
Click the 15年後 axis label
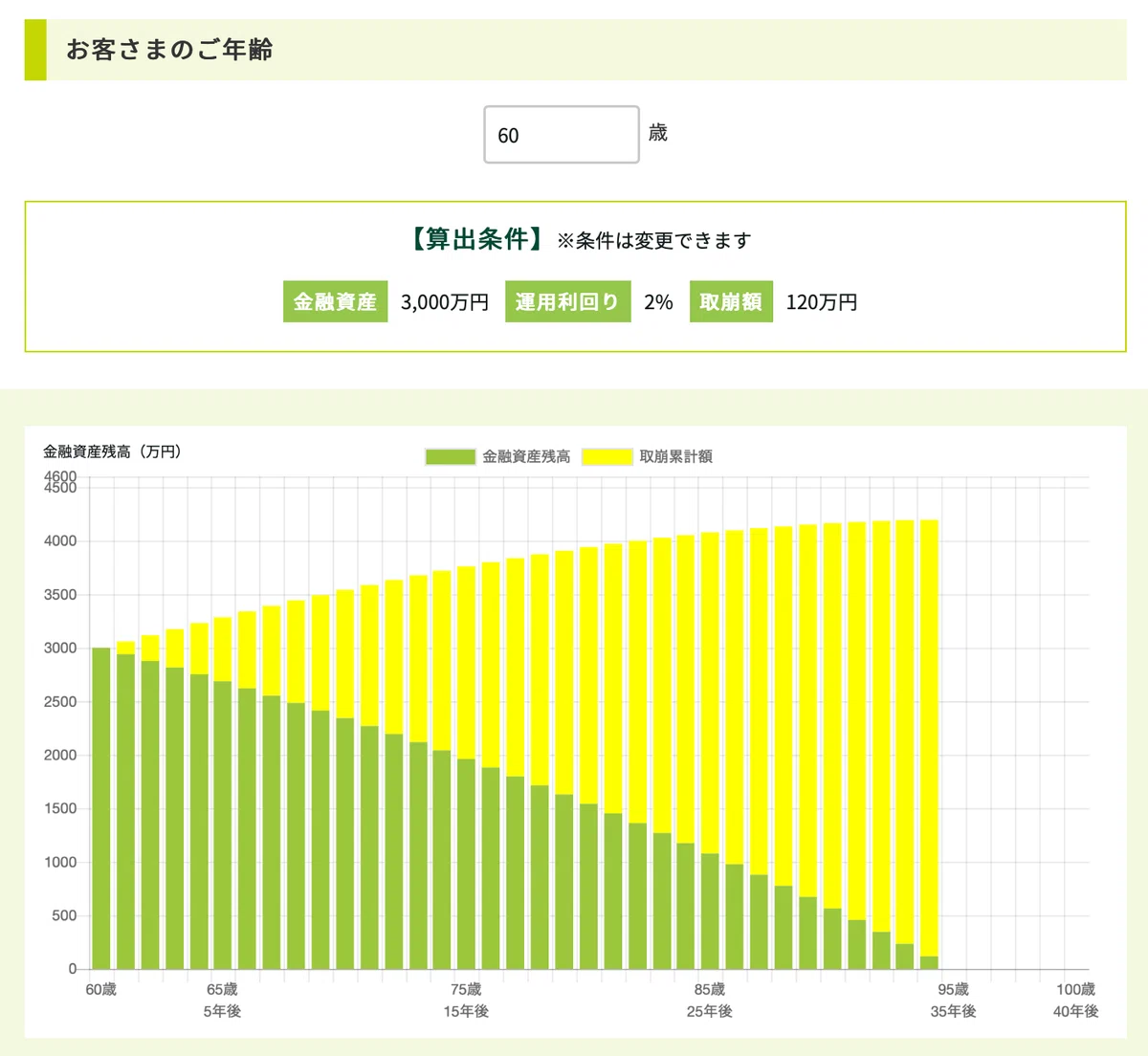[466, 1012]
